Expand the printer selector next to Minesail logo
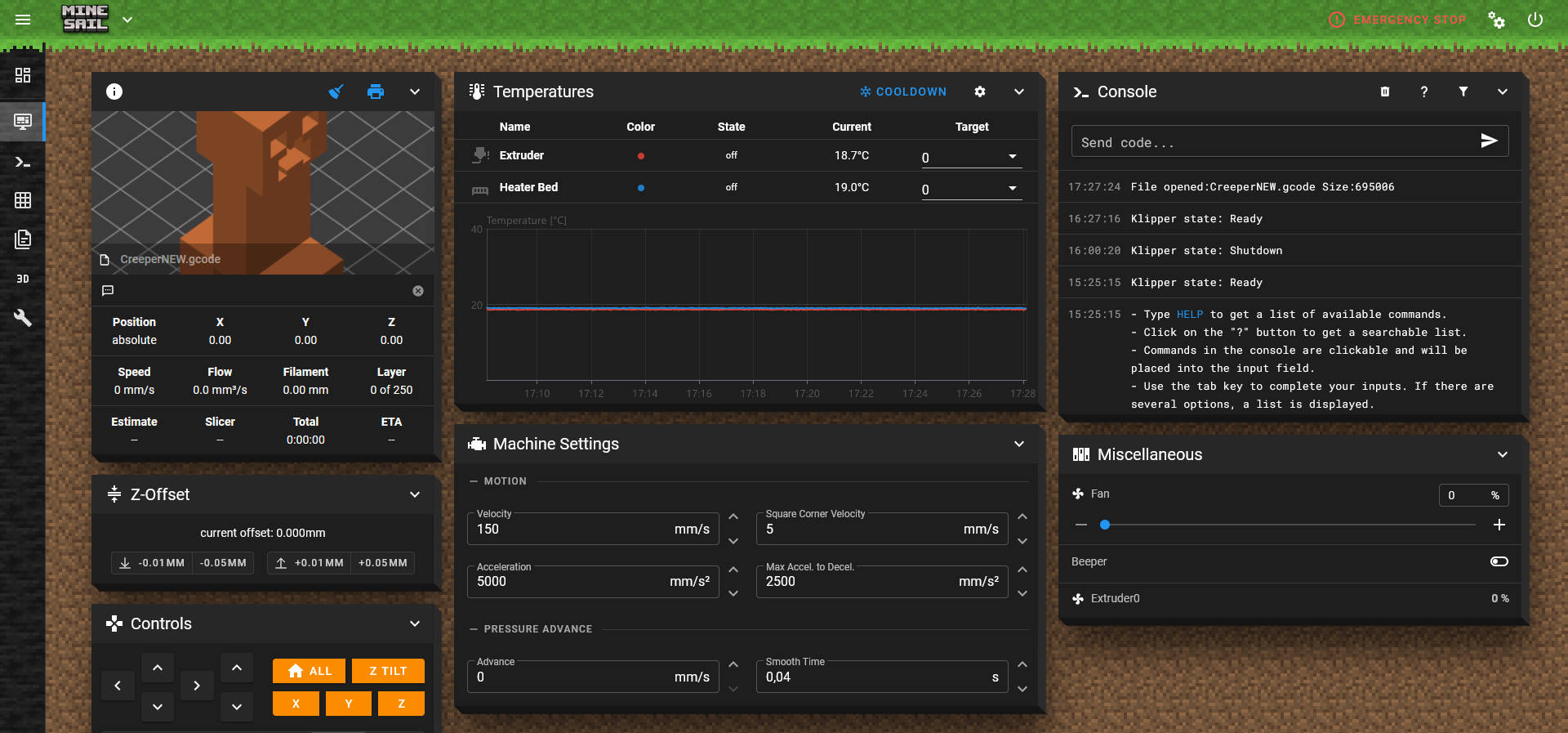Screen dimensions: 1568x733 [127, 20]
